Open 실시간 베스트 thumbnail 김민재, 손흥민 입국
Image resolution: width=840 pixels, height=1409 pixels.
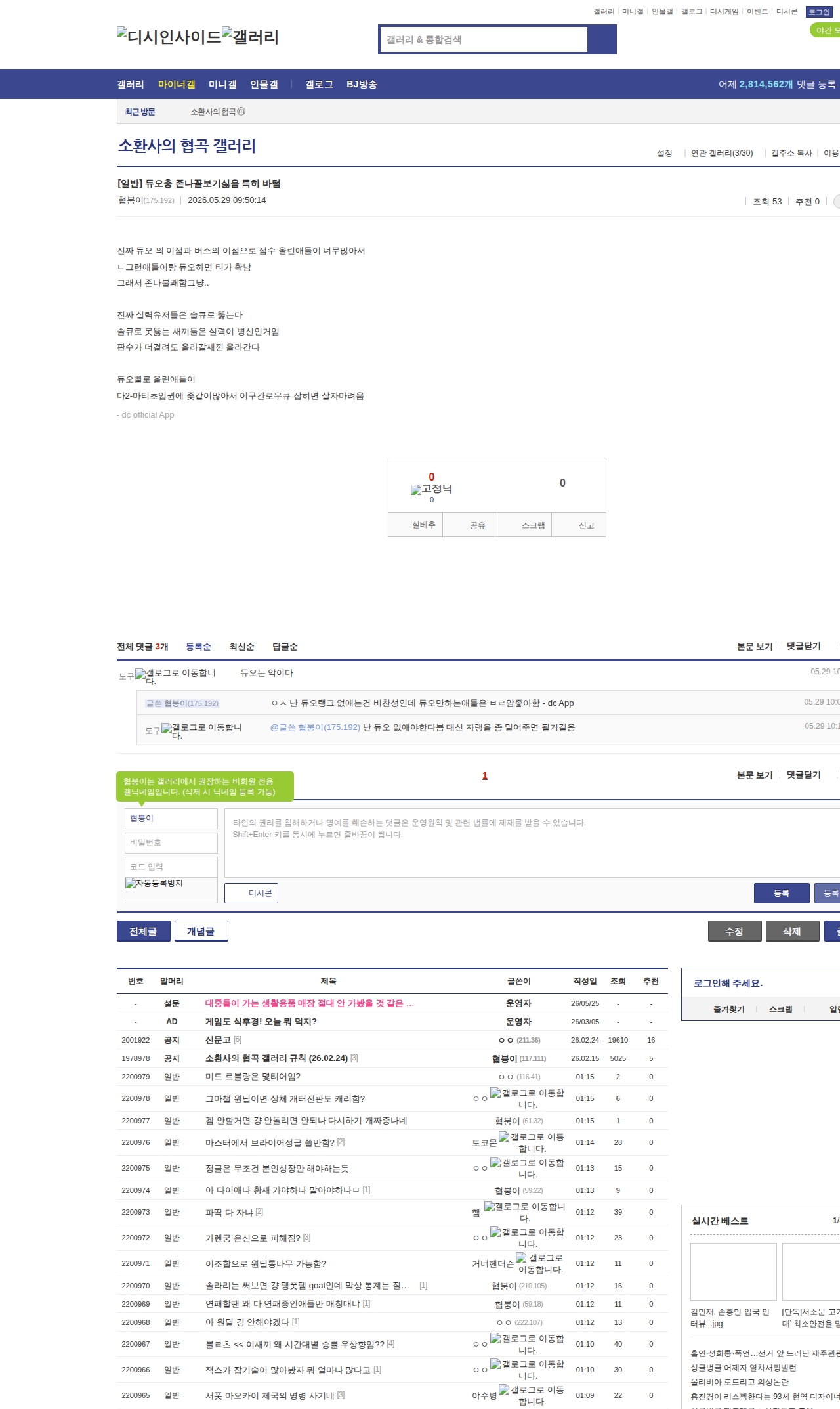point(733,1271)
